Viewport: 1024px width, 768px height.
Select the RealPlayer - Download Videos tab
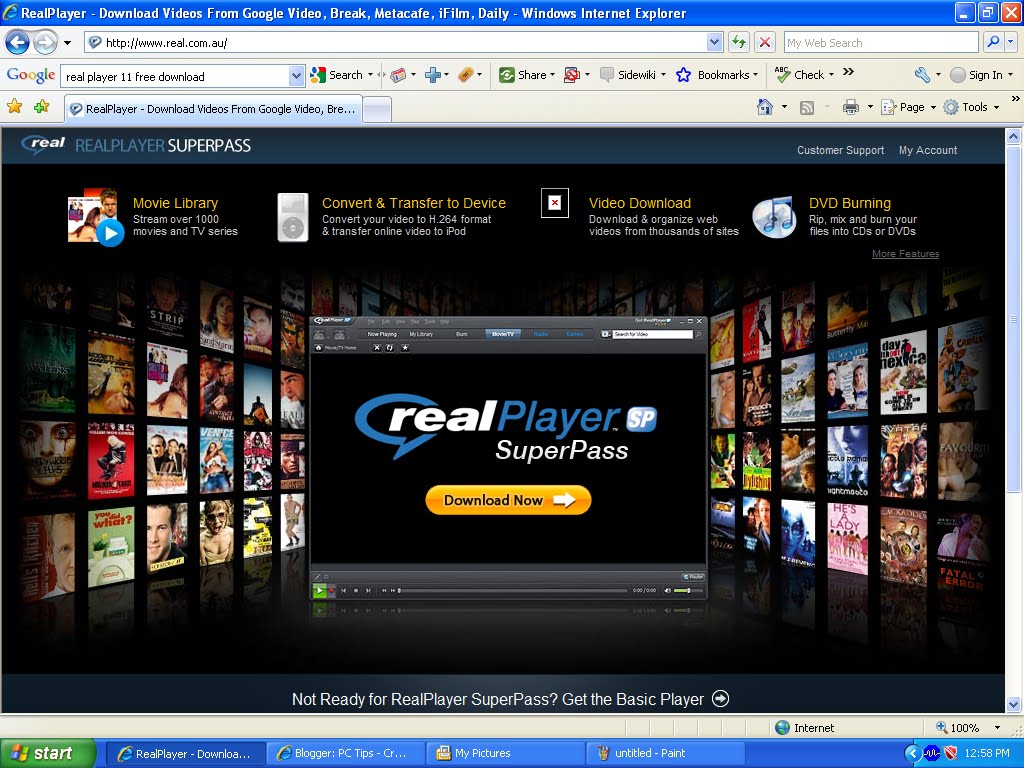[213, 109]
